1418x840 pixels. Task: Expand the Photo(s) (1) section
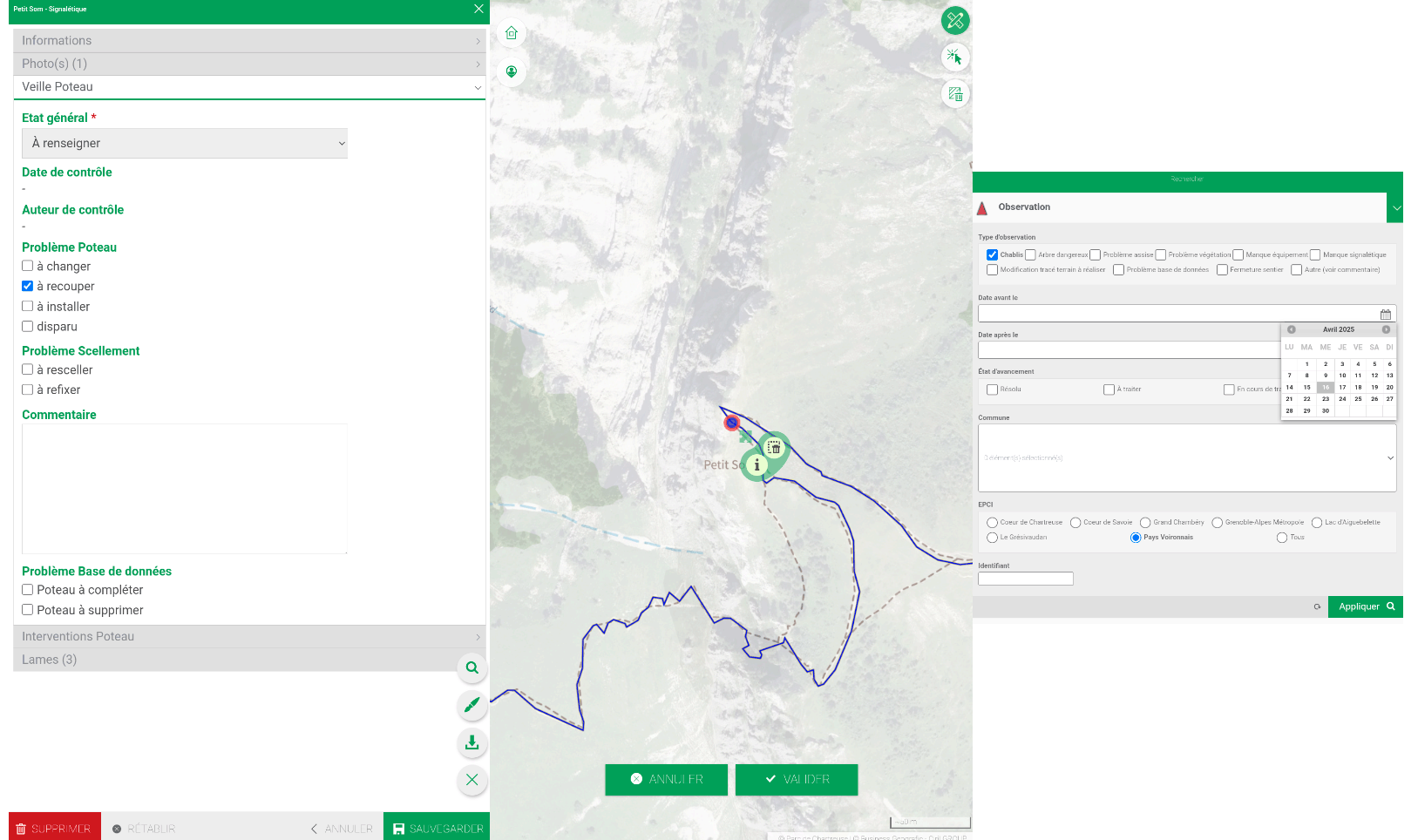(249, 64)
